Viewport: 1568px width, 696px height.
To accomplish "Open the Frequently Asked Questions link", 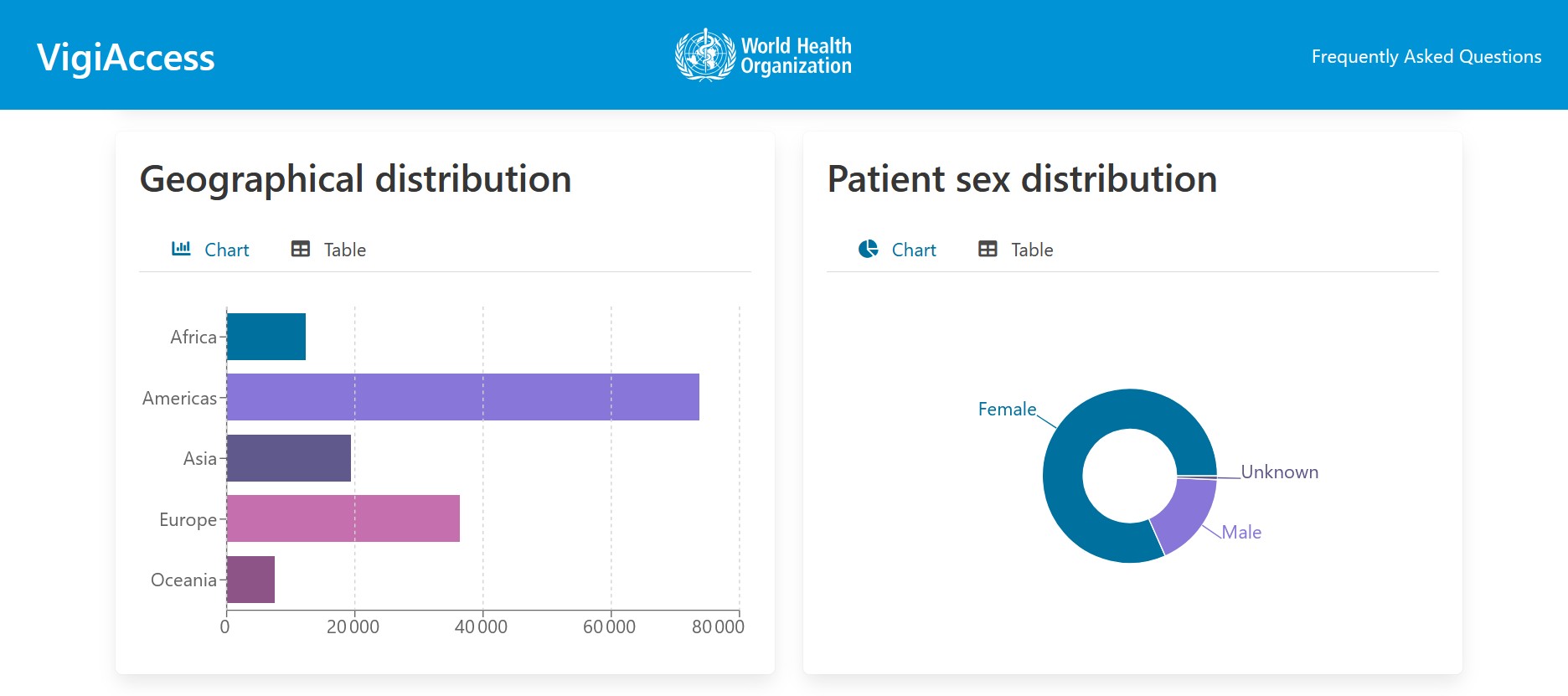I will [1426, 56].
